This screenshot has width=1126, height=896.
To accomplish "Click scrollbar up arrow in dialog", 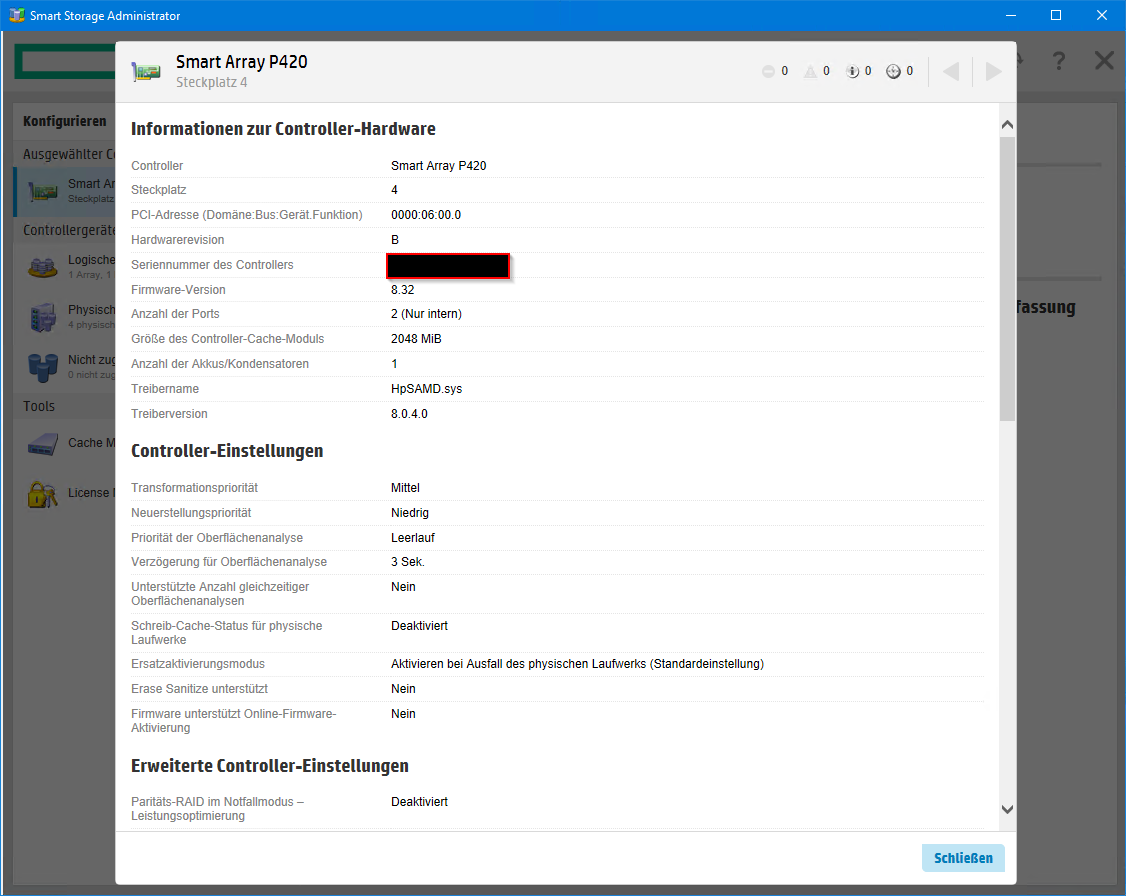I will pyautogui.click(x=1007, y=125).
